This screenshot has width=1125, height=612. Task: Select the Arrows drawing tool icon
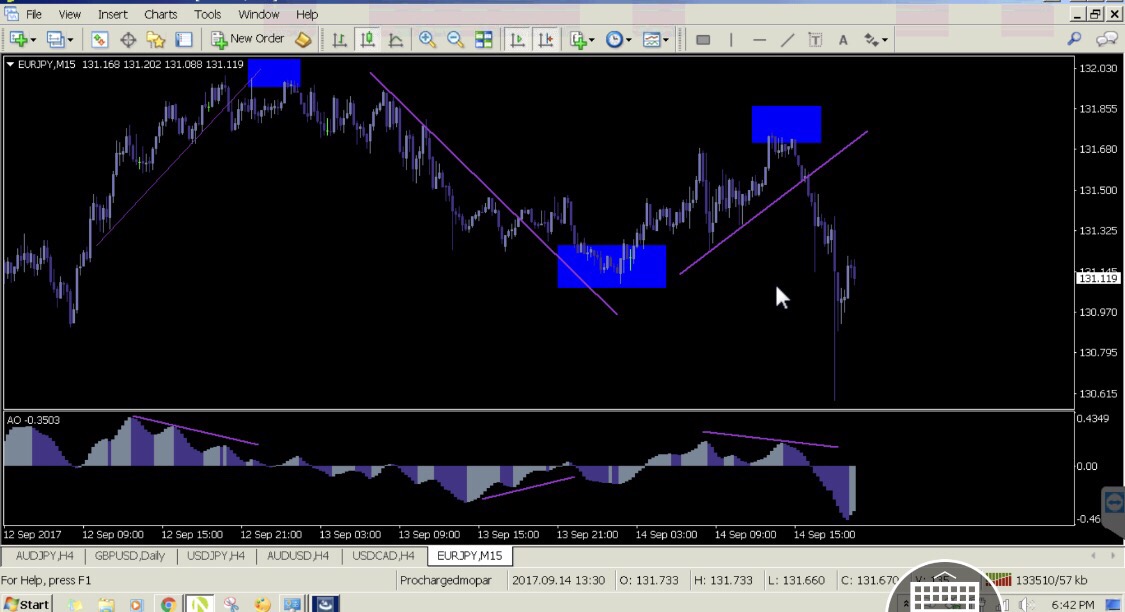click(871, 39)
